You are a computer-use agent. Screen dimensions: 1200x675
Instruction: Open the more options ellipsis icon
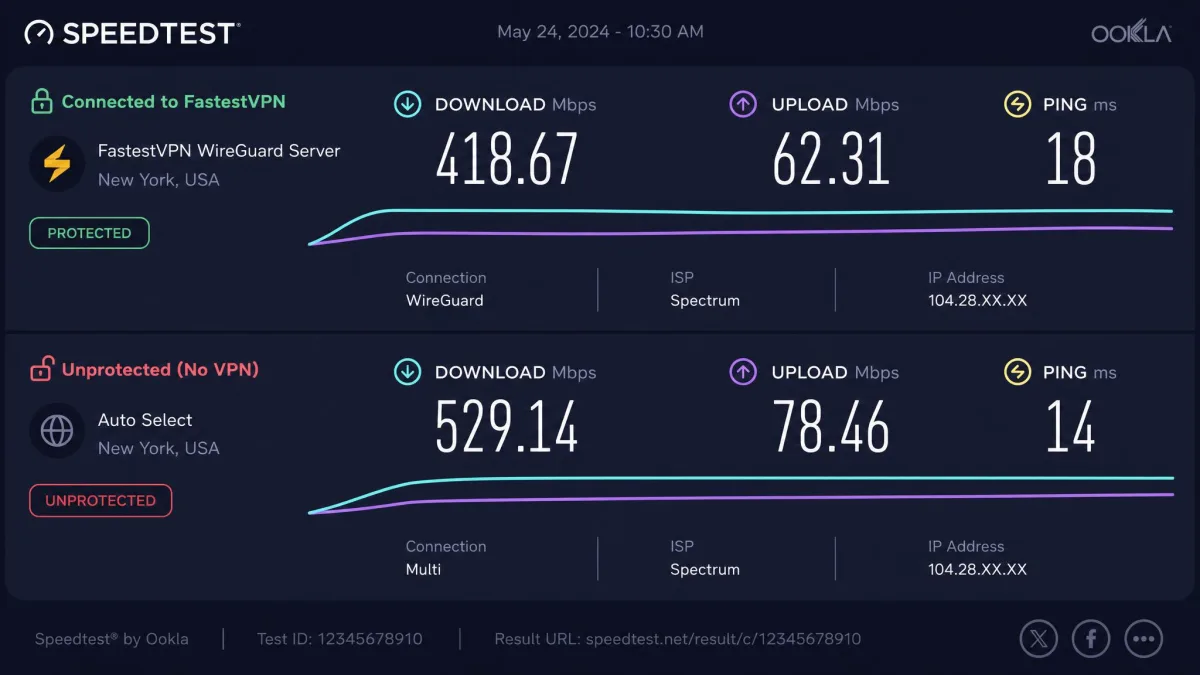1143,638
